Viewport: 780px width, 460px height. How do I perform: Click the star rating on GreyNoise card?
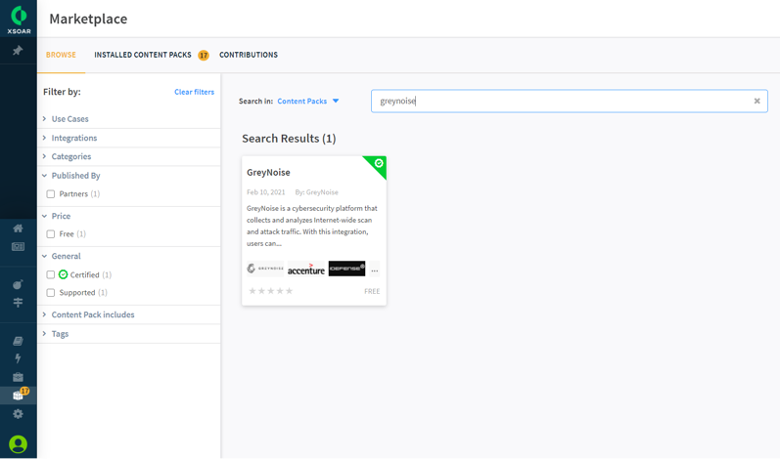271,291
